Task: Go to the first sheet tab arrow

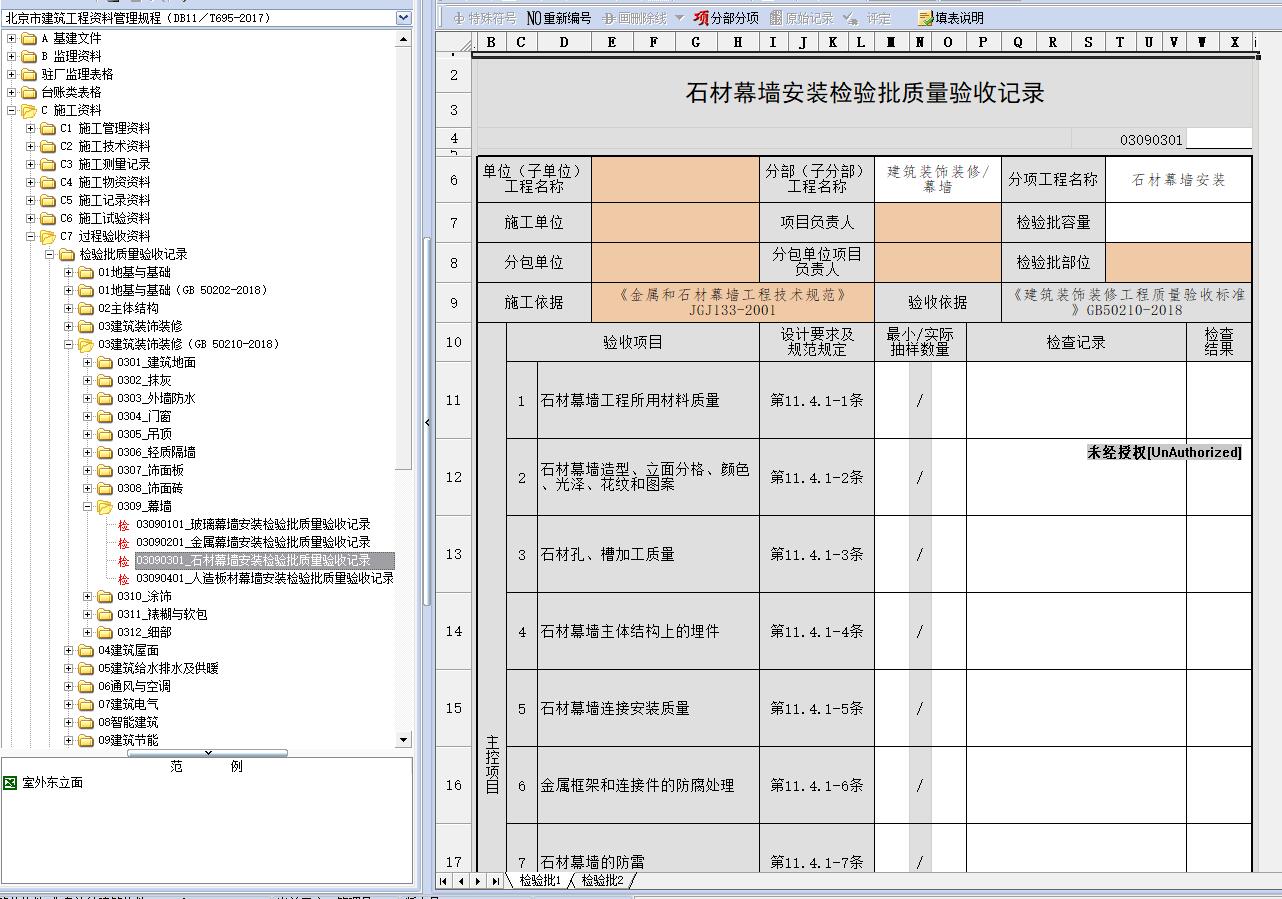Action: pos(445,881)
